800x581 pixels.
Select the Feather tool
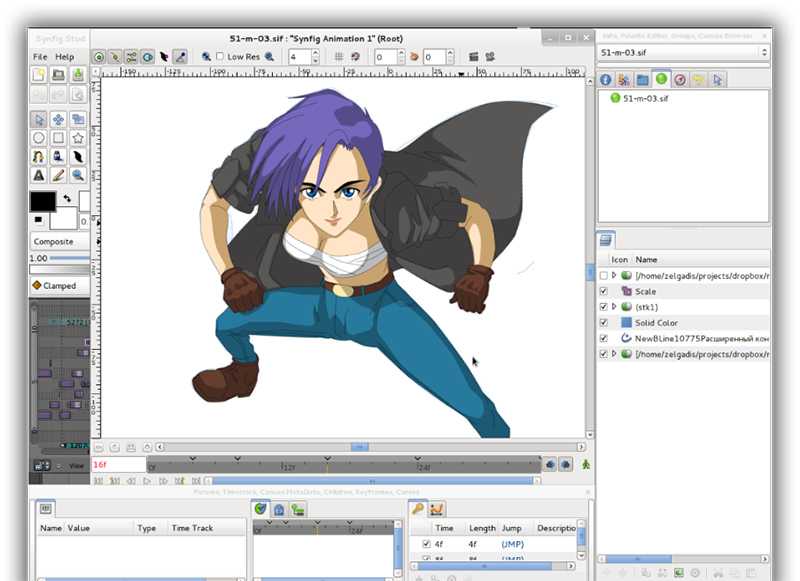[x=78, y=157]
